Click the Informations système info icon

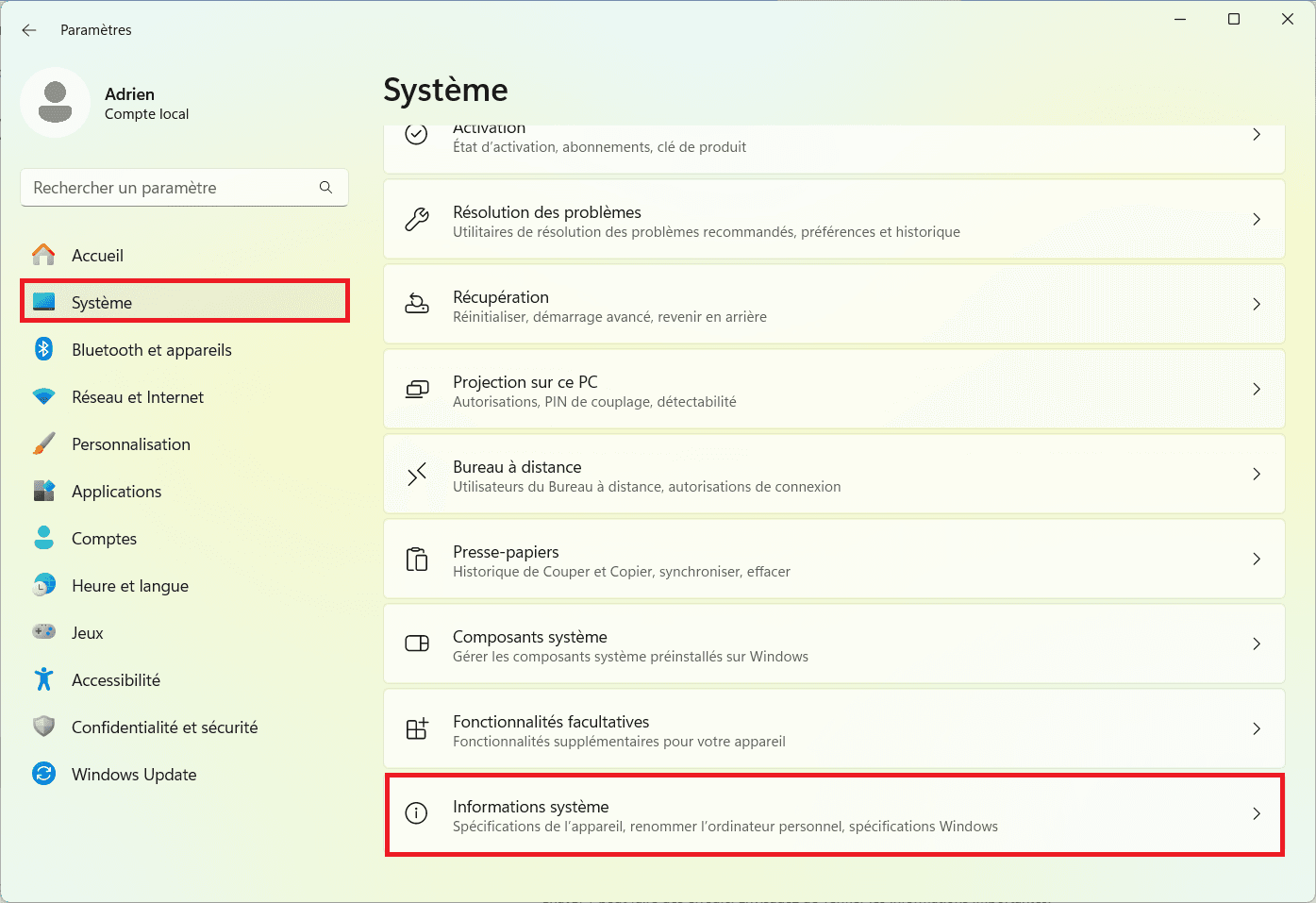[416, 812]
